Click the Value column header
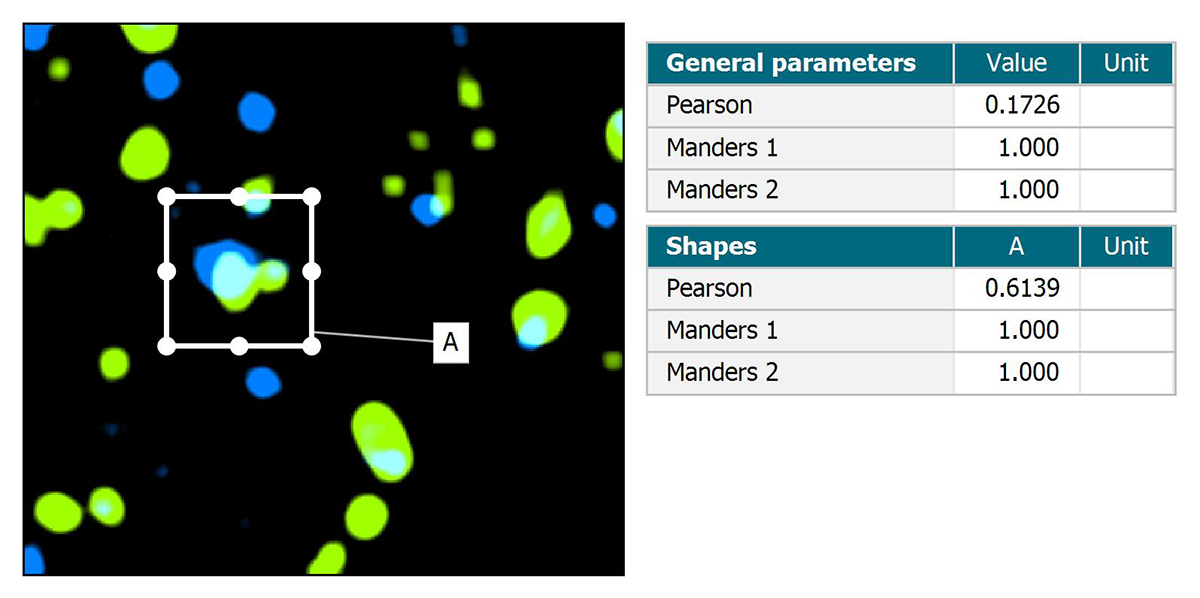 pos(1017,63)
